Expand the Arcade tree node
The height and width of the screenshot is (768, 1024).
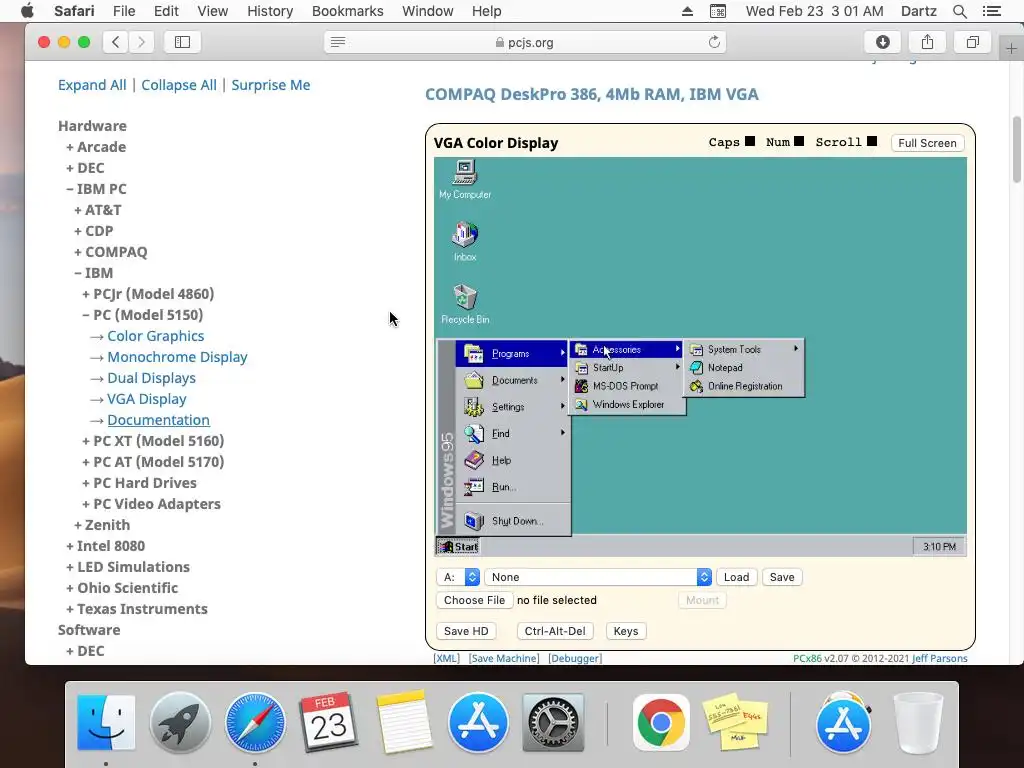[x=96, y=147]
